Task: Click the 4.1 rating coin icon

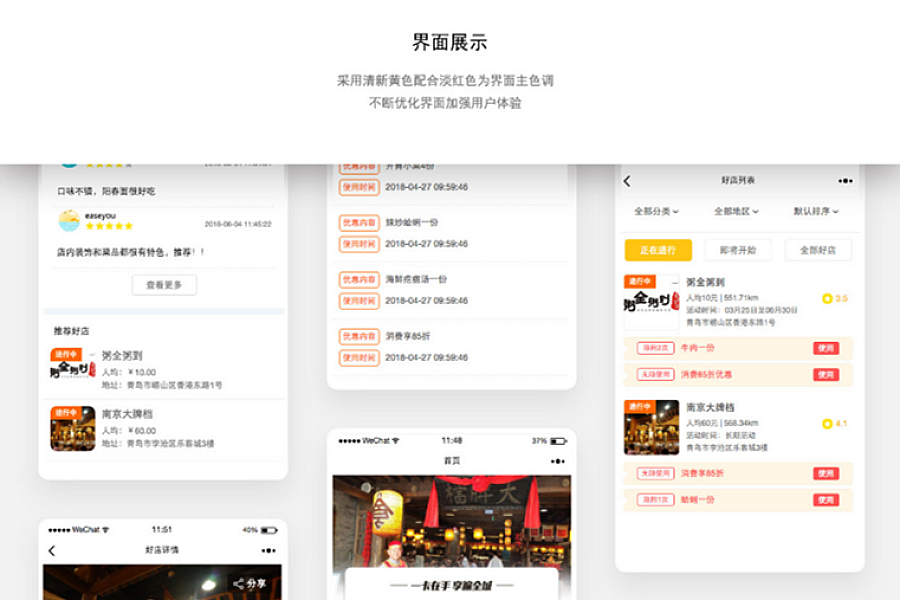Action: click(827, 424)
